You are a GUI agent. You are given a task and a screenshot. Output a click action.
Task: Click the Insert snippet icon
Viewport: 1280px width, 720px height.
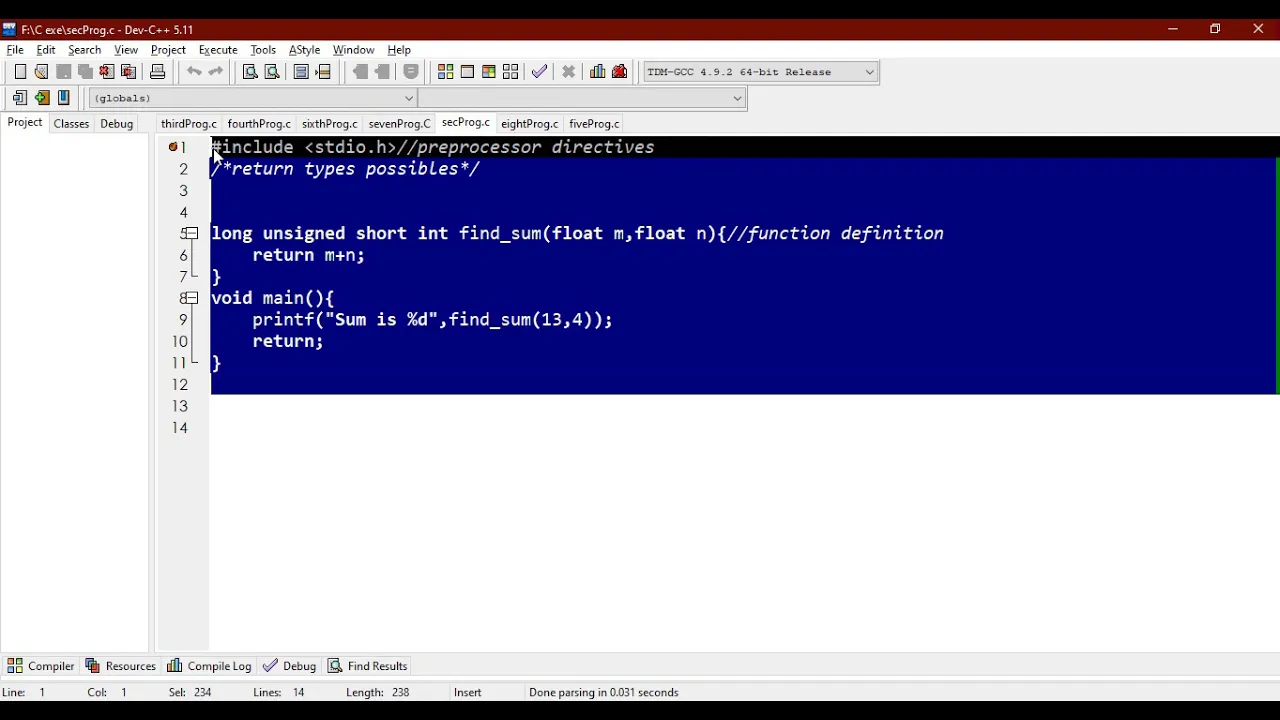[20, 98]
